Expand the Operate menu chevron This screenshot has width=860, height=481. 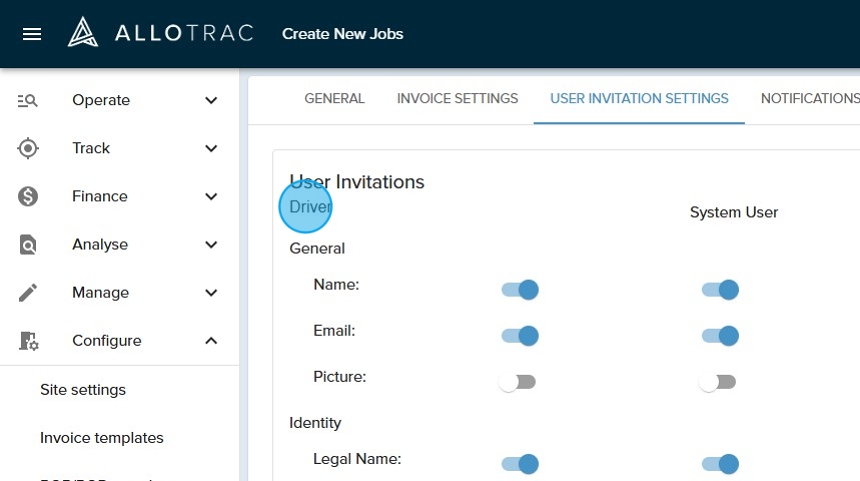[211, 100]
